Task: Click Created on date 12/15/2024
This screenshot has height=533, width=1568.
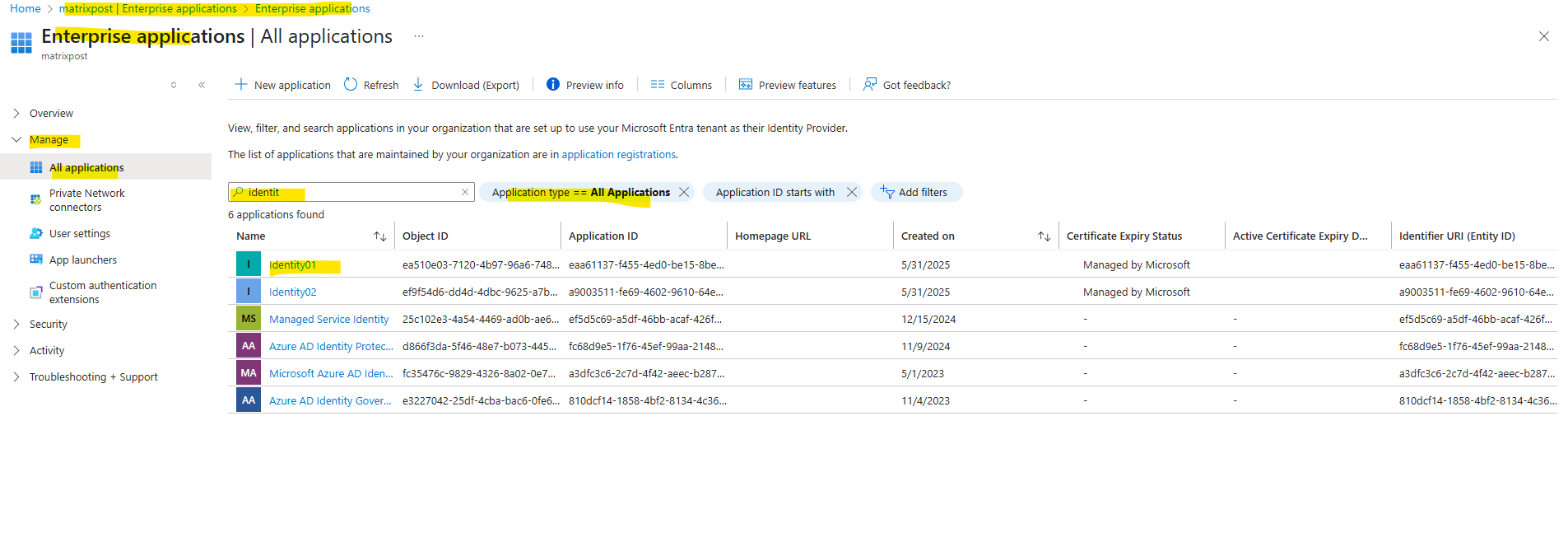Action: (928, 319)
